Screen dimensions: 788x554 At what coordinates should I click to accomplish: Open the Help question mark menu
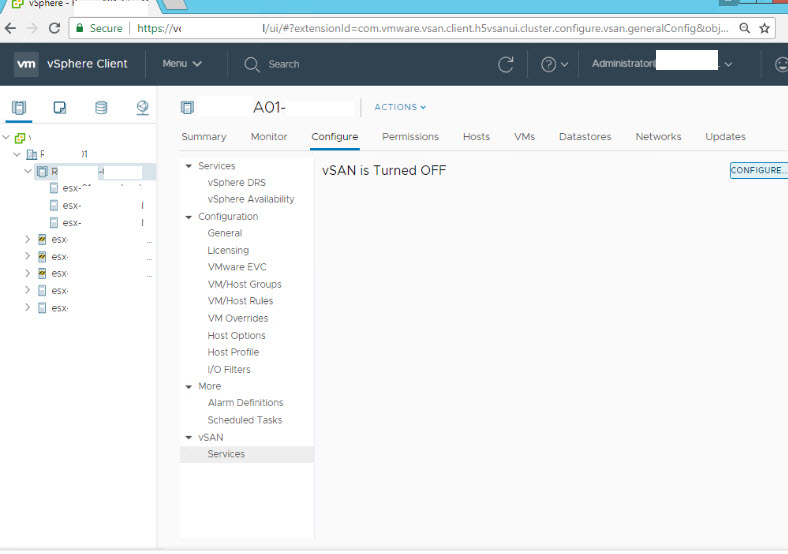coord(553,64)
